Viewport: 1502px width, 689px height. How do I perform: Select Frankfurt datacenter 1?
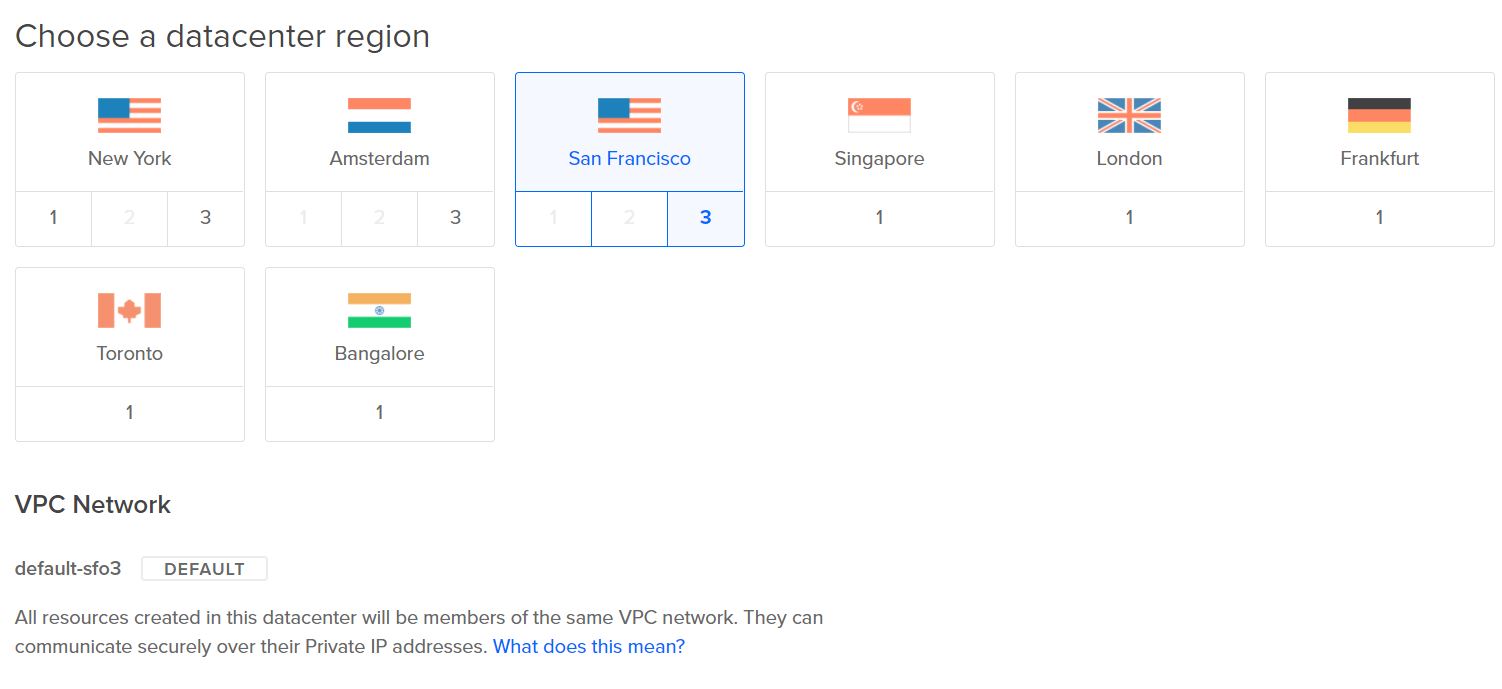coord(1379,218)
